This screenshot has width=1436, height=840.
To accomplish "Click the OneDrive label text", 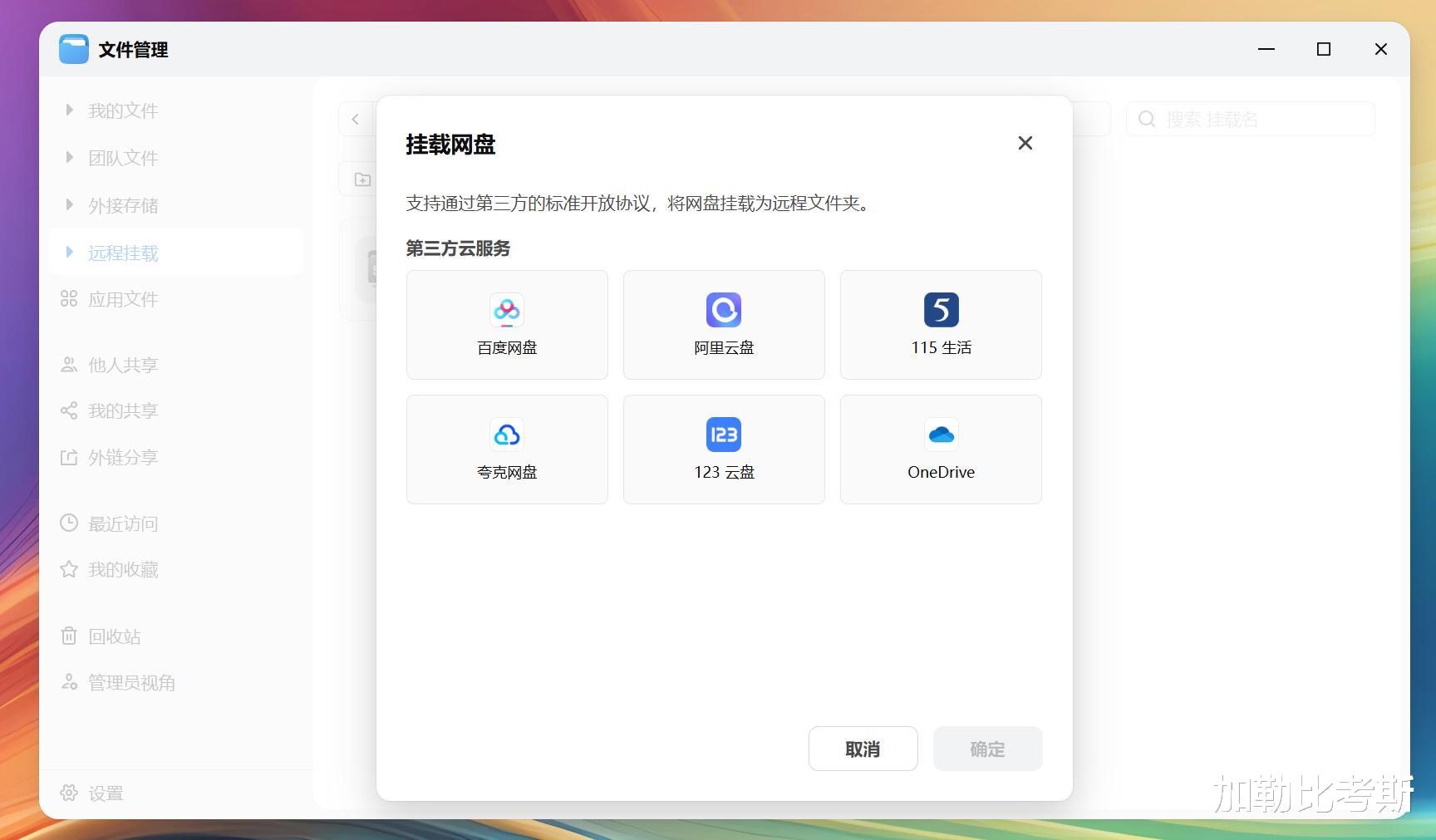I will pos(941,472).
